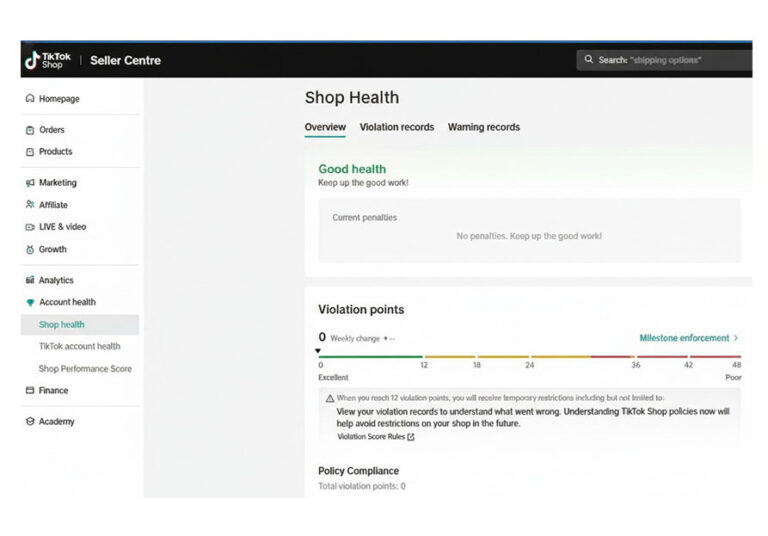Click the Analytics bar chart icon
The image size is (768, 536).
click(x=30, y=281)
